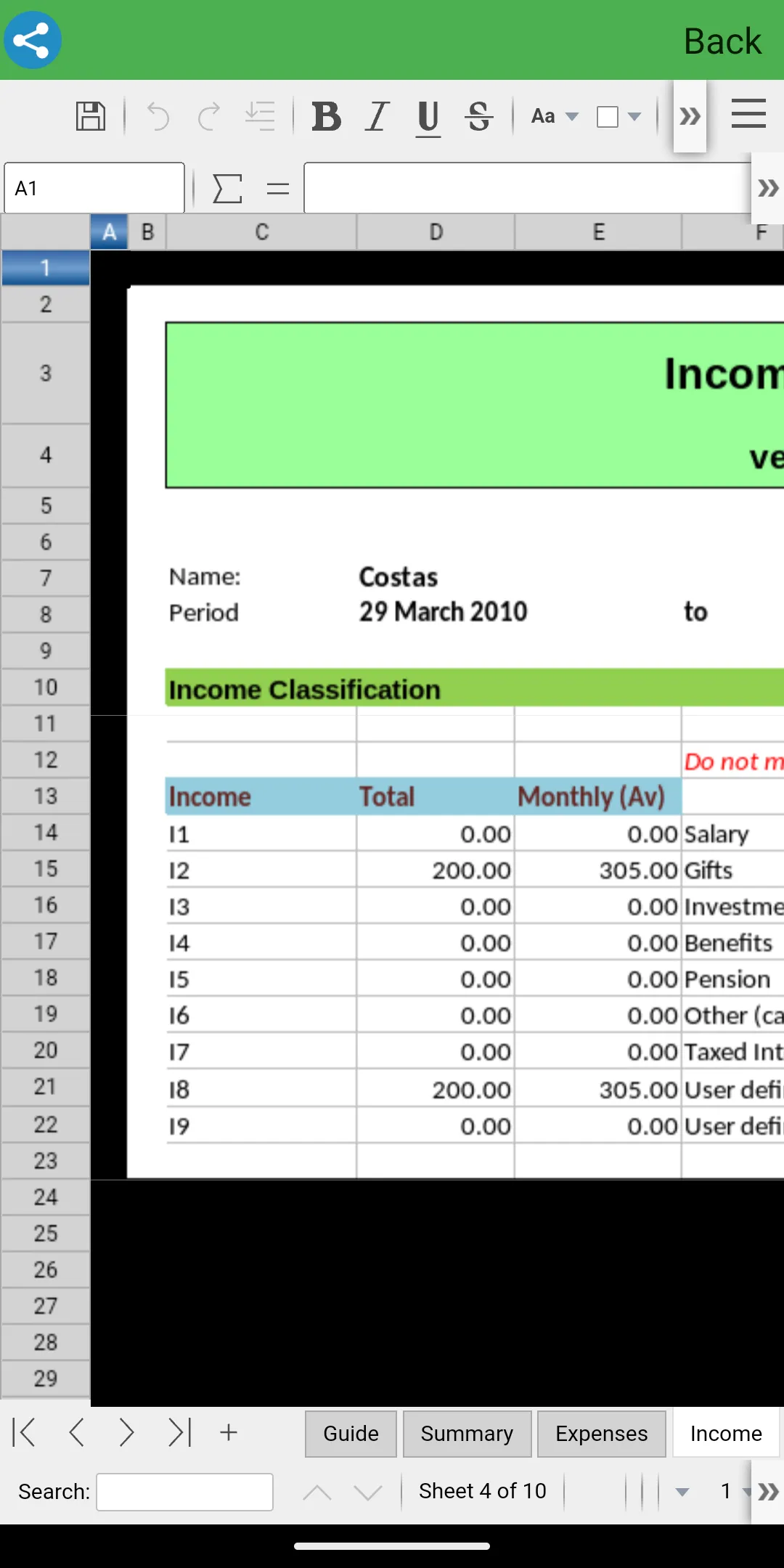Find next search result arrow
The image size is (784, 1568).
point(368,1492)
